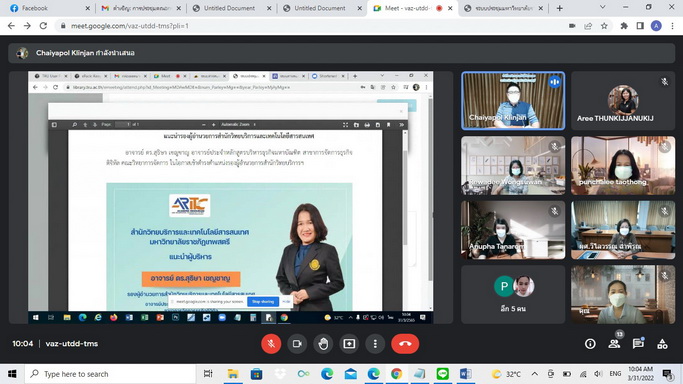The image size is (683, 384).
Task: Show hidden system tray icons
Action: click(534, 374)
